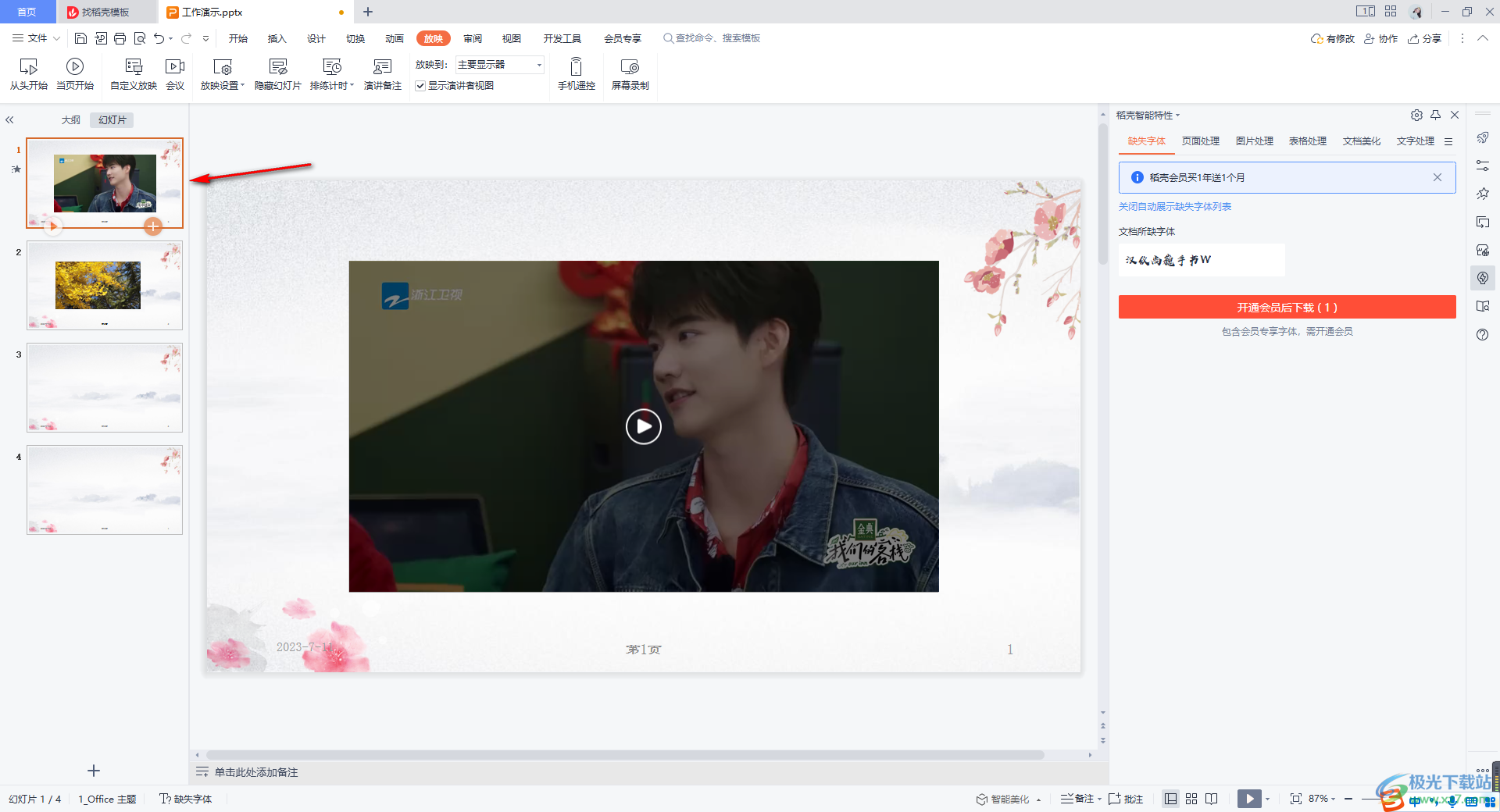This screenshot has width=1500, height=812.
Task: Open phone remote control (手机遥控)
Action: (577, 74)
